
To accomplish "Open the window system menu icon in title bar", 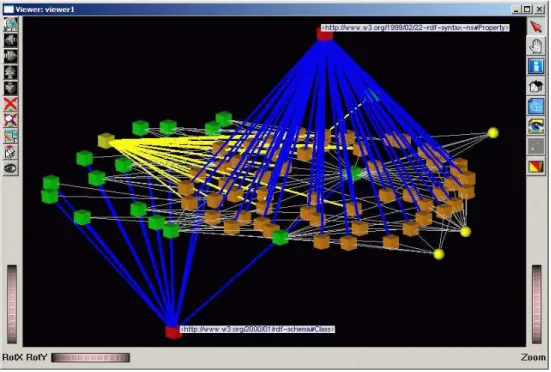I will (8, 9).
